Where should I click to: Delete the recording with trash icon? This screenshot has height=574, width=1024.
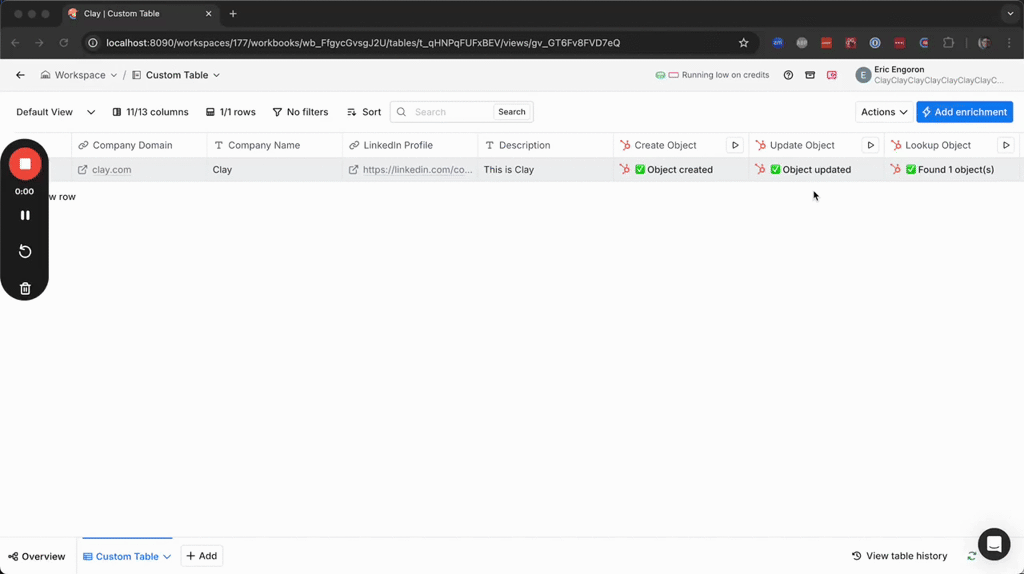[x=25, y=289]
